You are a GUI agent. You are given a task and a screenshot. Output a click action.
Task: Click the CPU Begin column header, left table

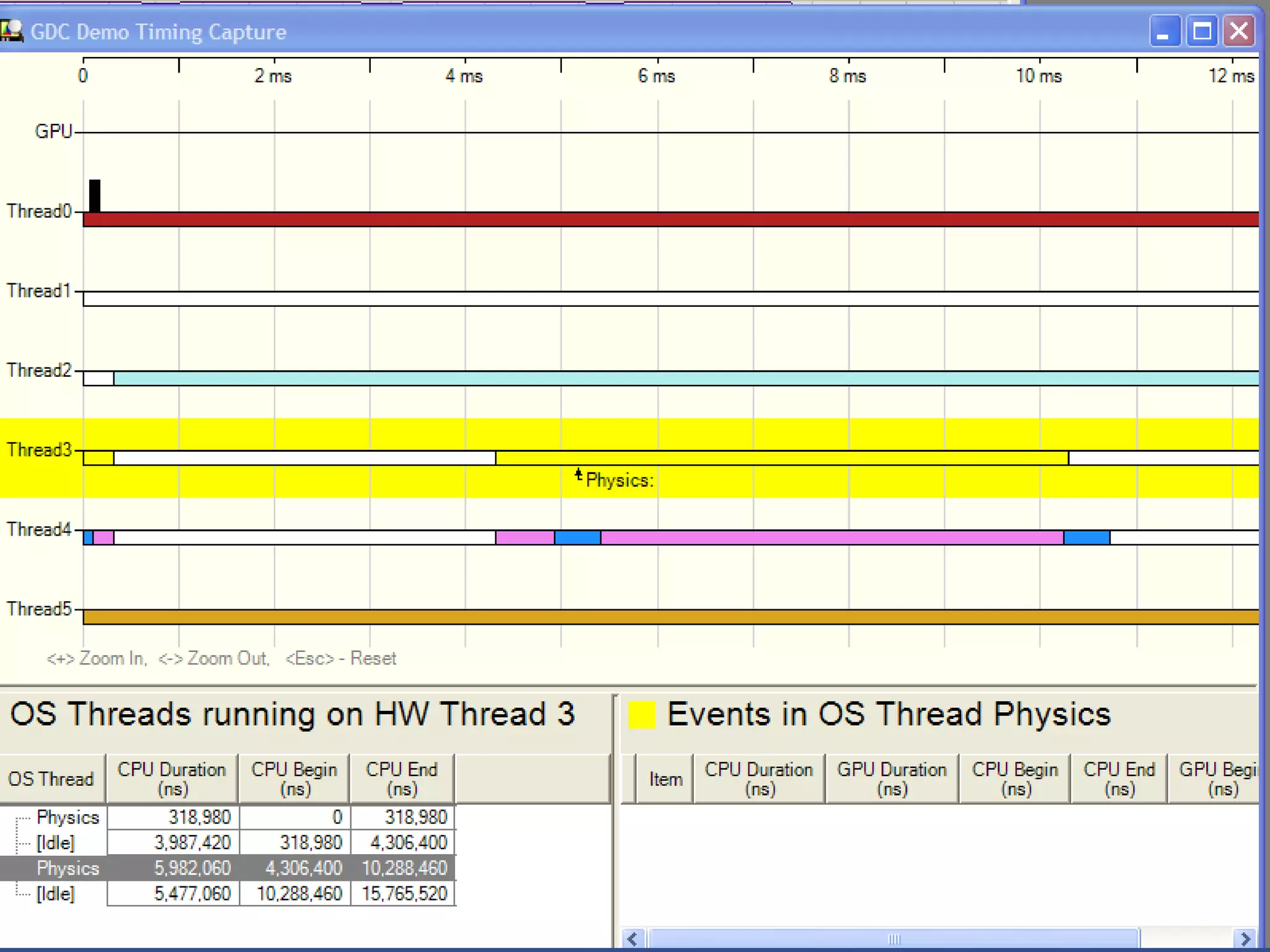[294, 779]
